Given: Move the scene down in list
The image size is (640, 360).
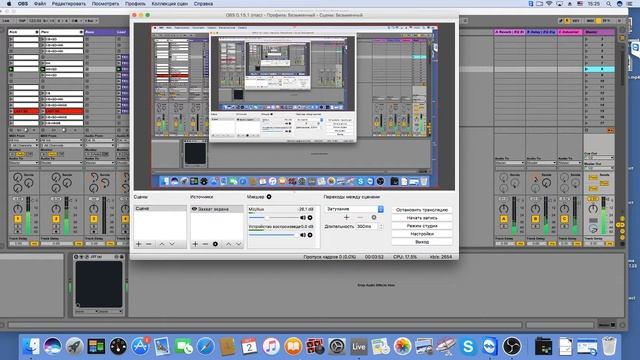Looking at the screenshot, I should tap(172, 244).
